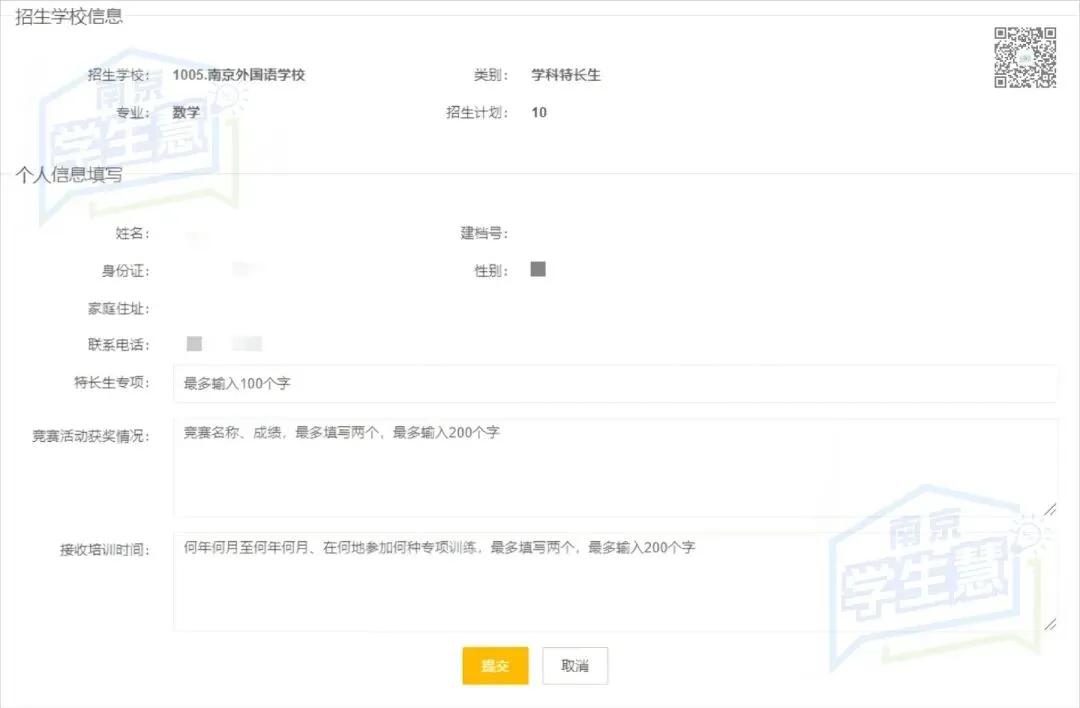Viewport: 1080px width, 708px height.
Task: Click the 个人信息填写 section heading
Action: 69,175
